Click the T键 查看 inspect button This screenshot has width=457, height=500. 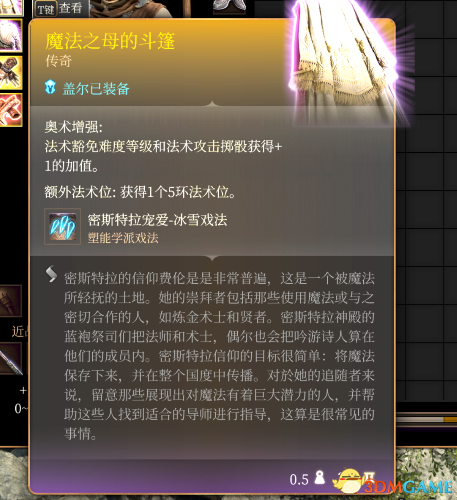pos(61,8)
